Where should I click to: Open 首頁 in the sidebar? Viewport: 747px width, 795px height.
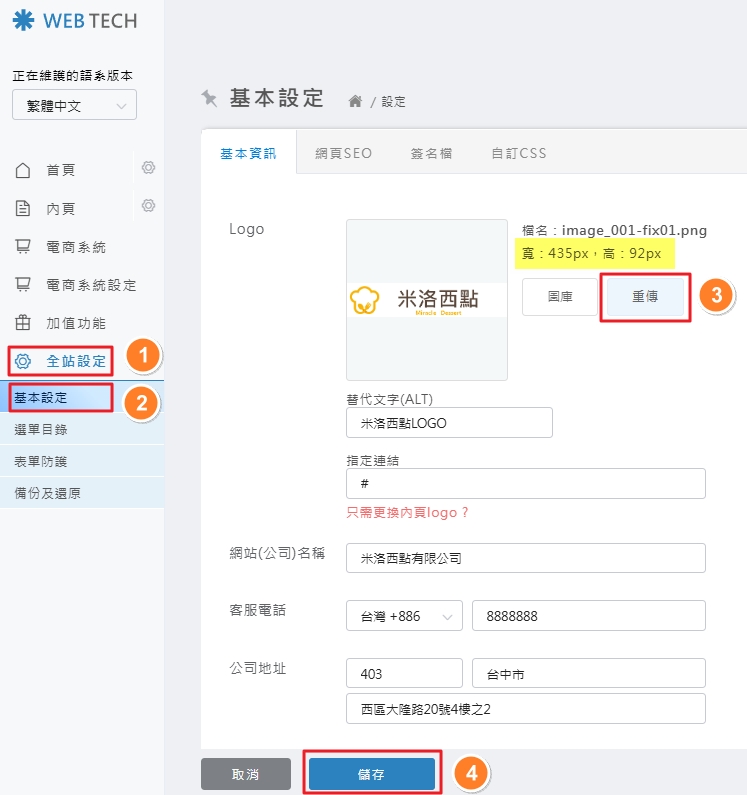pos(60,170)
